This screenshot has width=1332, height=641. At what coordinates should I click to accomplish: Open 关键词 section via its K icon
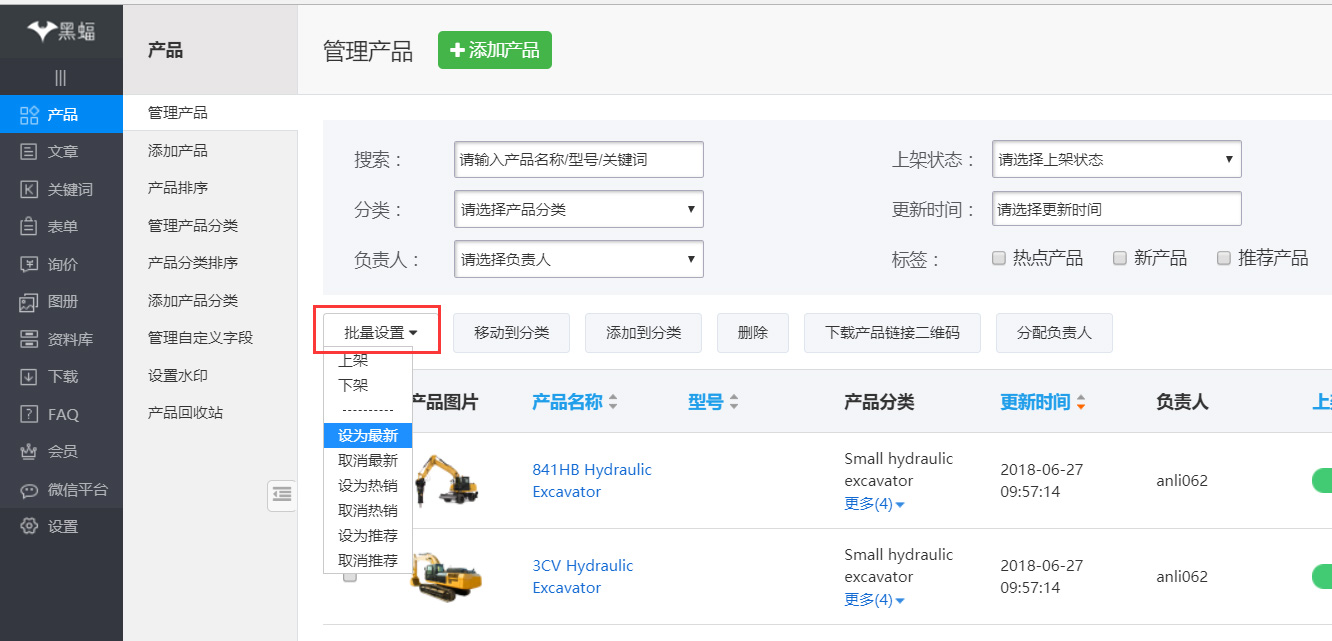pyautogui.click(x=29, y=189)
